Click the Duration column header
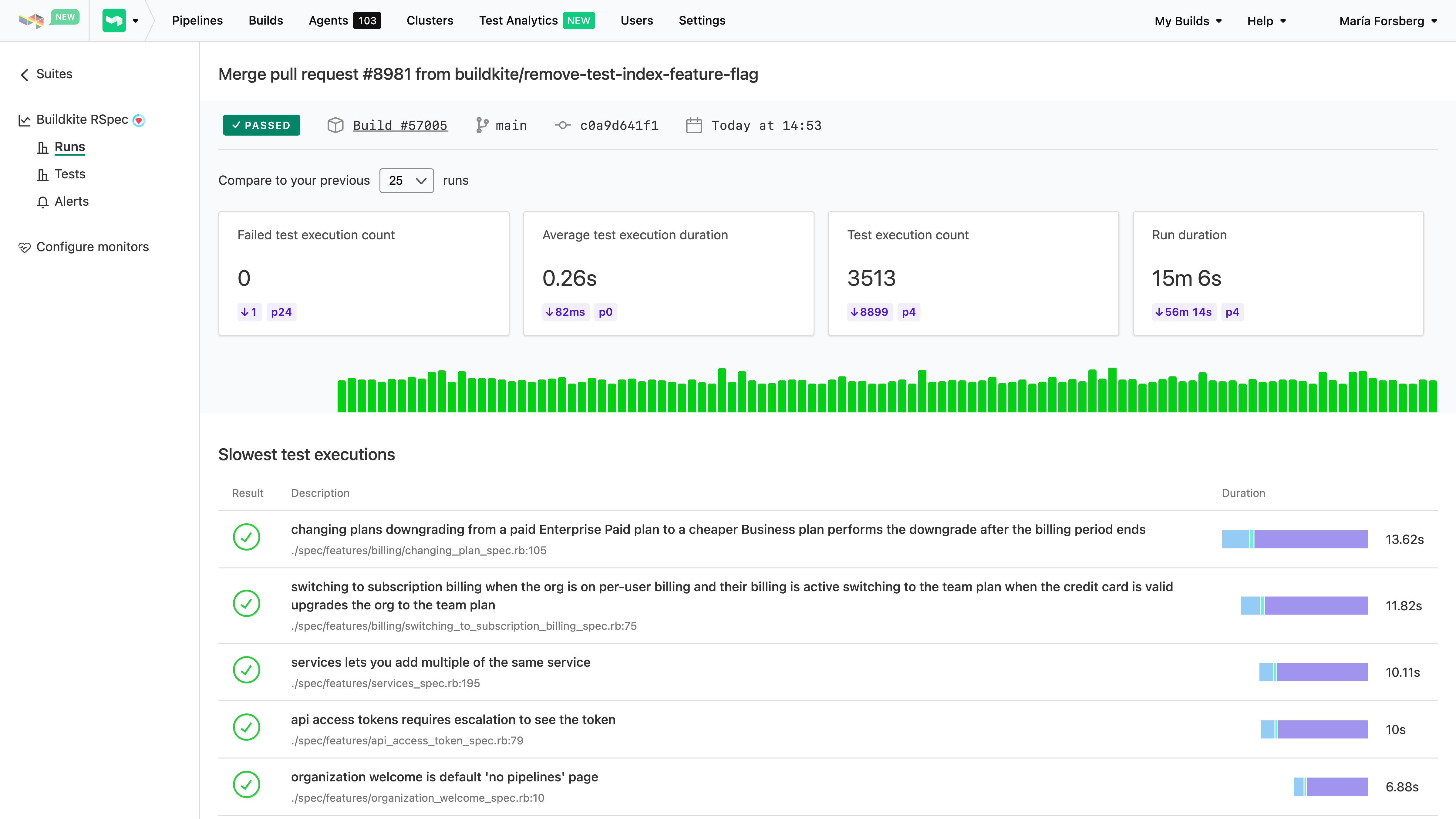1456x819 pixels. tap(1243, 493)
